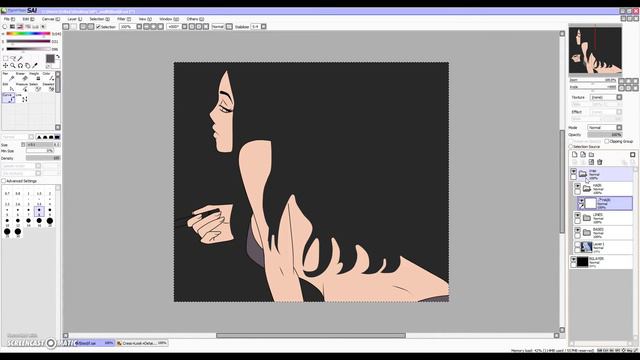The width and height of the screenshot is (640, 360).
Task: Select the Magic Wand tool
Action: pos(20,58)
